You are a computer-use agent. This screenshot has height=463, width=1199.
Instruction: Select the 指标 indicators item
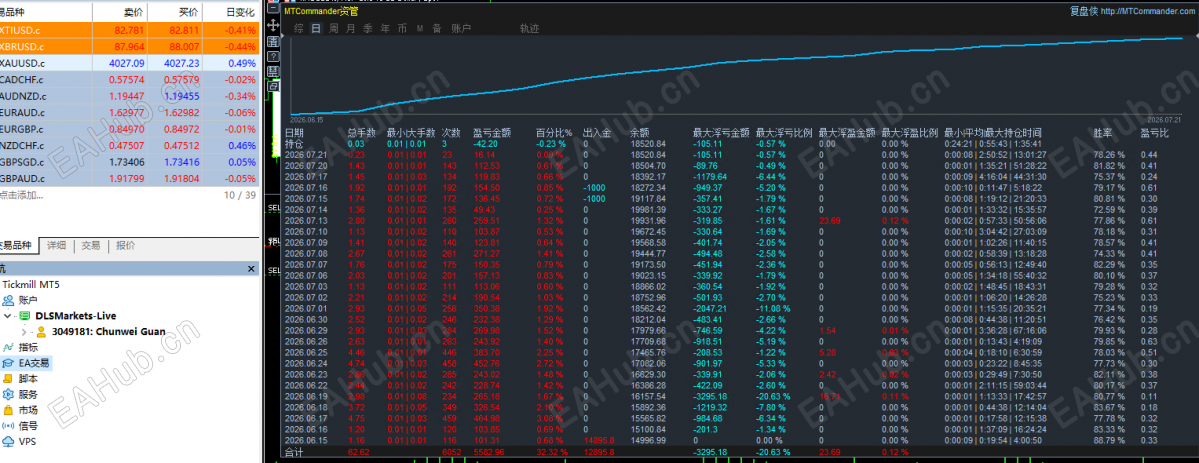coord(20,347)
